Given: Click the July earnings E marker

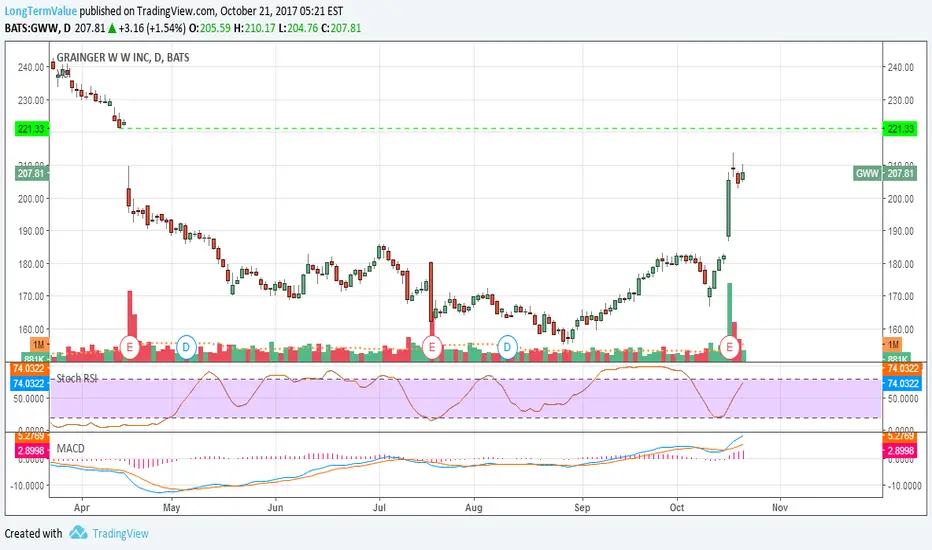Looking at the screenshot, I should [x=432, y=347].
